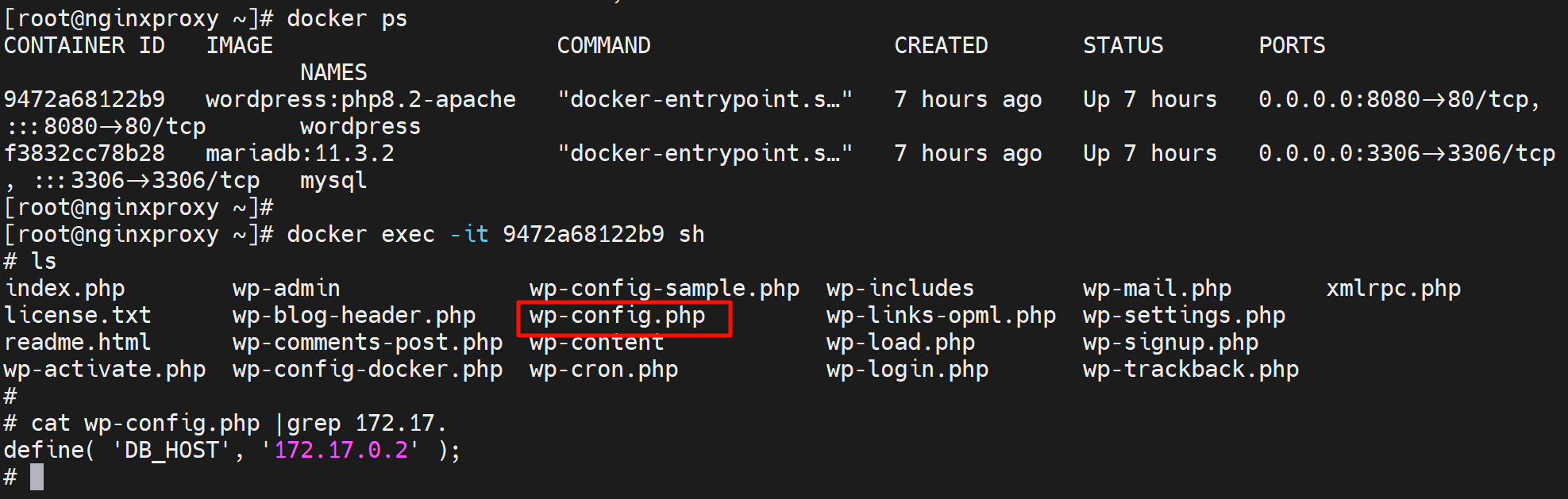The width and height of the screenshot is (1568, 499).
Task: Click the magenta 172.17.0.2 IP address
Action: (x=341, y=451)
